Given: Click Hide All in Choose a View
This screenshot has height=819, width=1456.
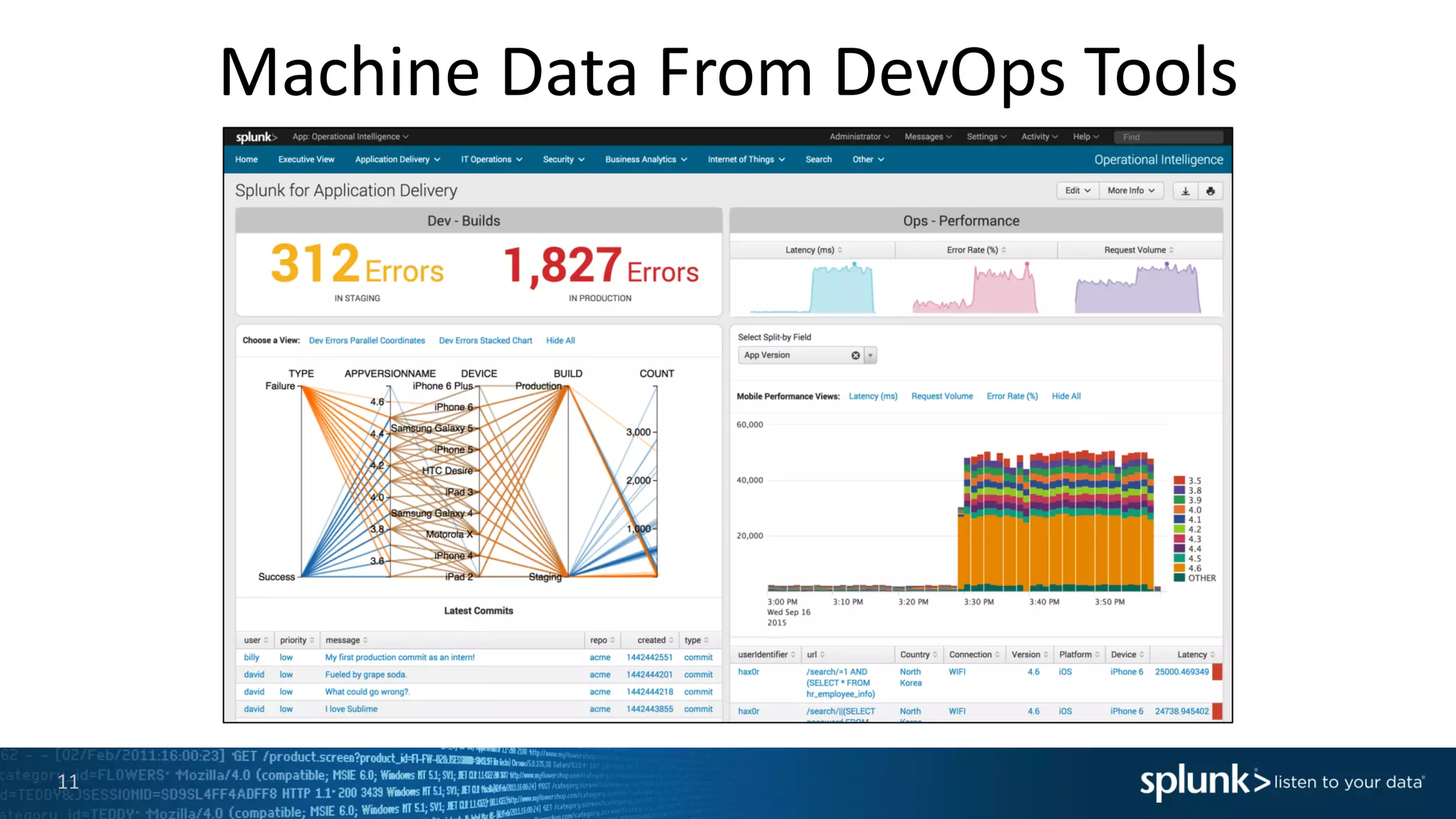Looking at the screenshot, I should pyautogui.click(x=560, y=341).
